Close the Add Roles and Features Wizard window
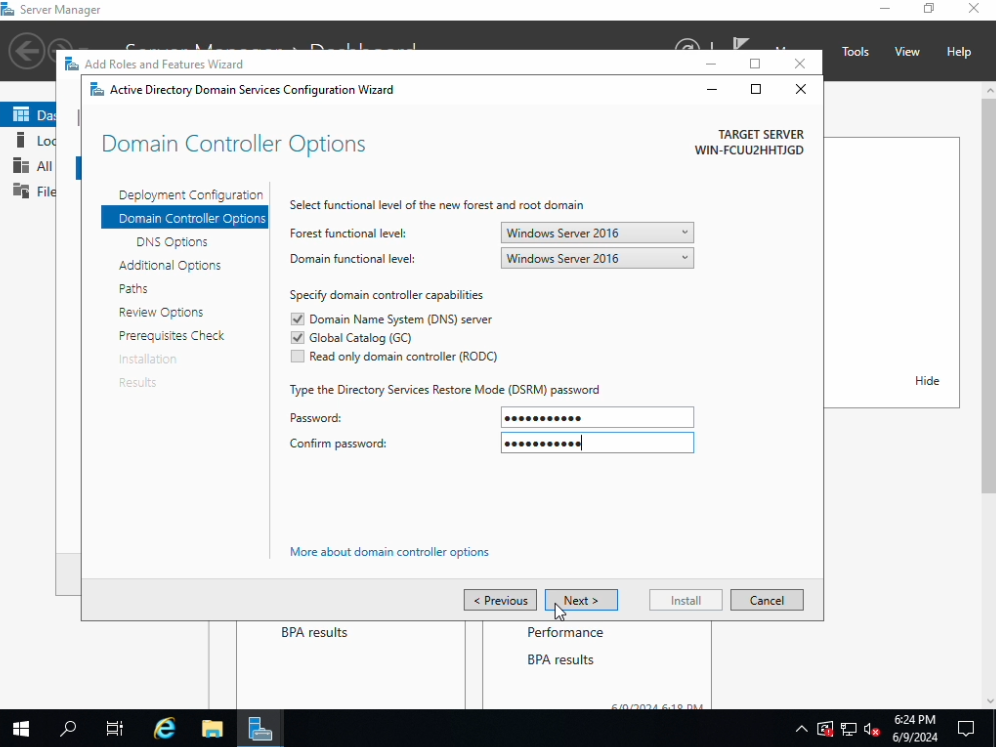Screen dimensions: 996x747 coord(799,64)
